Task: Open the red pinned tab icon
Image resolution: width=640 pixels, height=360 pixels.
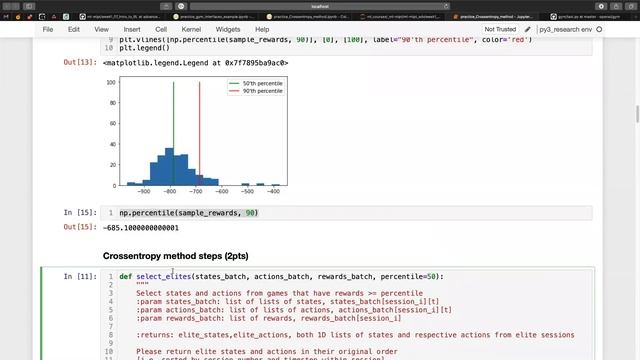Action: click(30, 17)
